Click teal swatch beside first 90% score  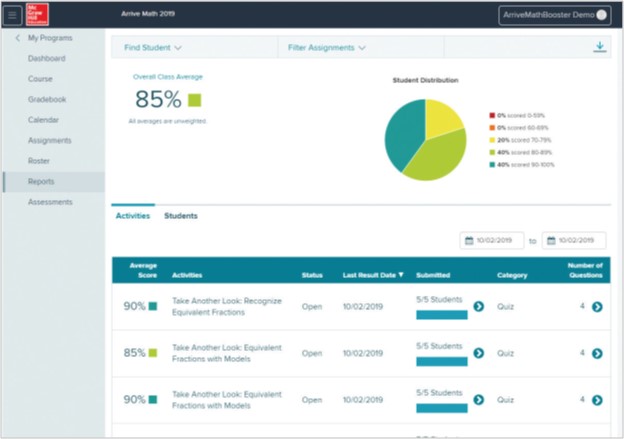click(153, 306)
